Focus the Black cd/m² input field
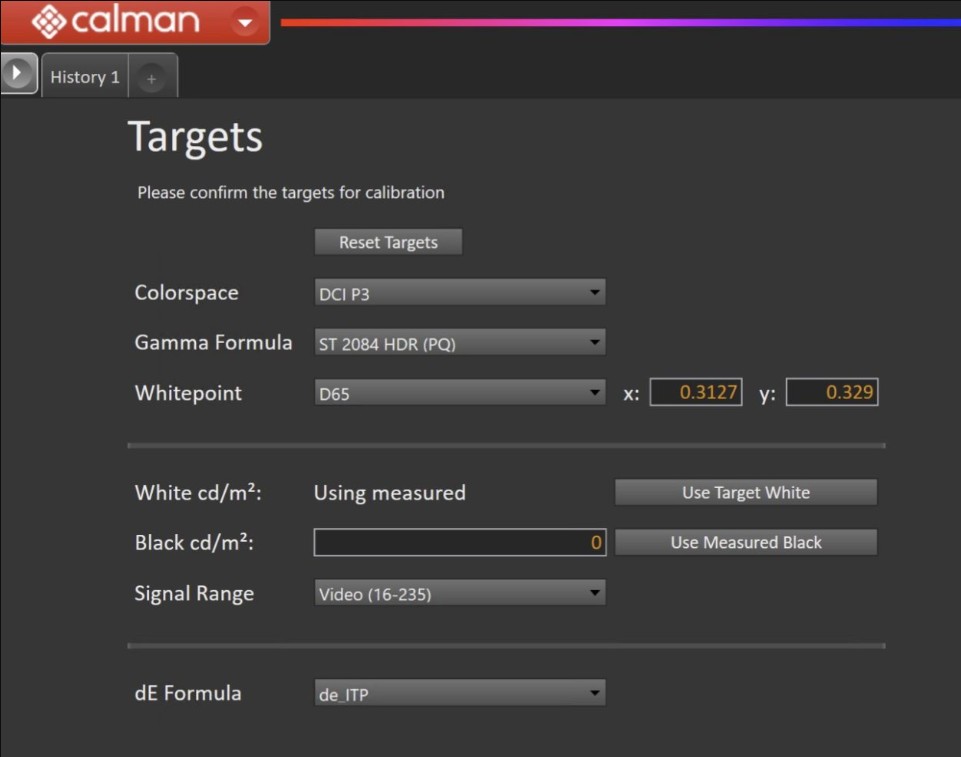Viewport: 961px width, 757px height. pyautogui.click(x=459, y=542)
